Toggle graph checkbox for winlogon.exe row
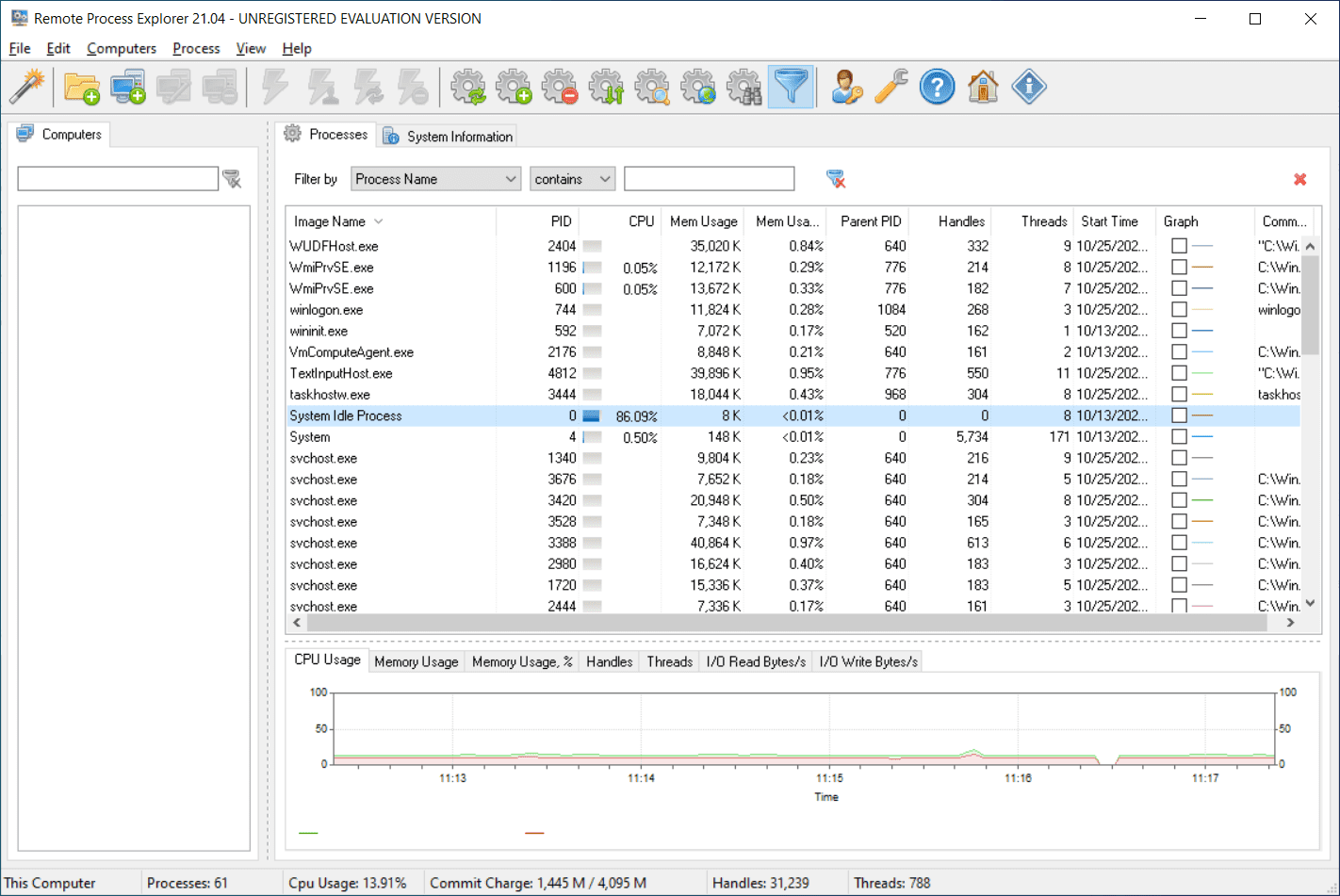1340x896 pixels. tap(1179, 309)
